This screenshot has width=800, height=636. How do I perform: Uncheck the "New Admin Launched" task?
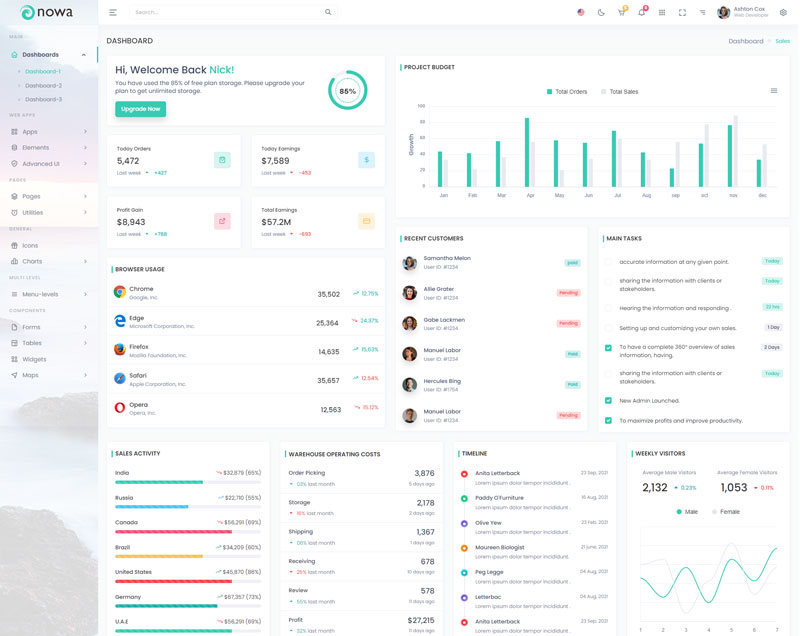coord(608,400)
